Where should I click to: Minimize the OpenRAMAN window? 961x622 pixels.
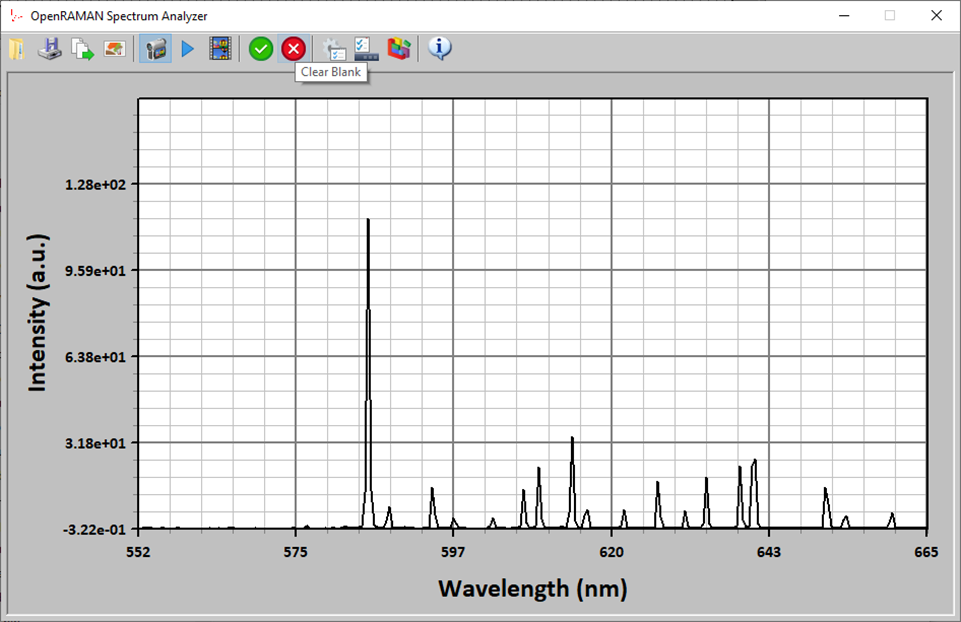pos(843,16)
